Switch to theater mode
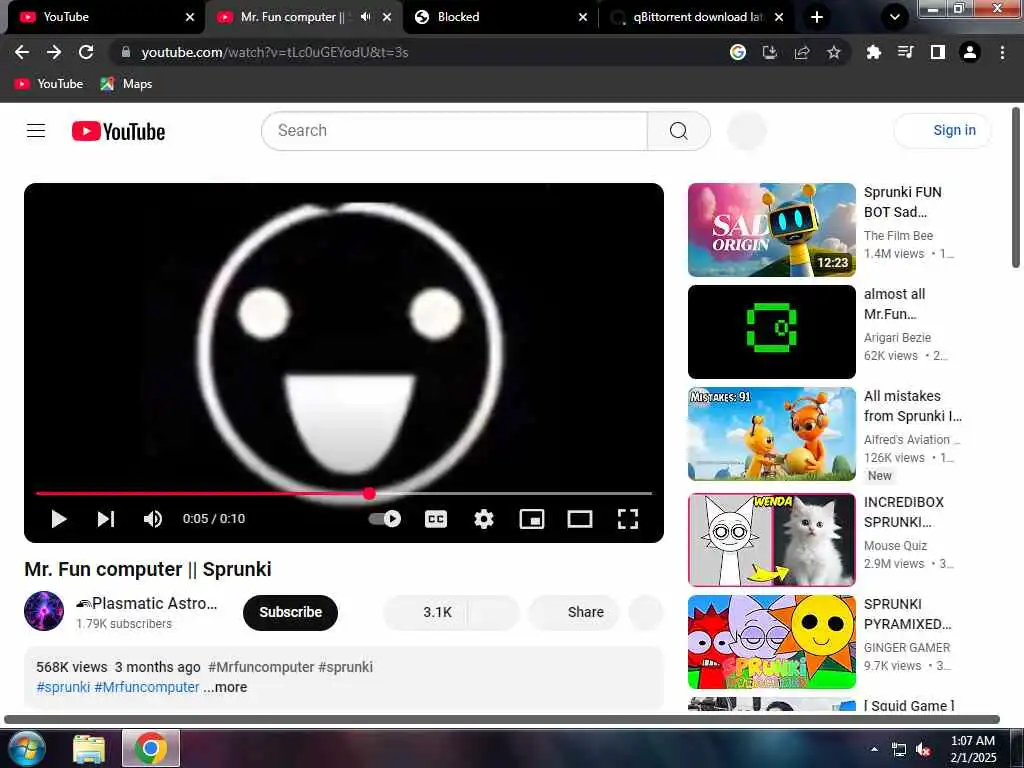Image resolution: width=1024 pixels, height=768 pixels. [580, 519]
